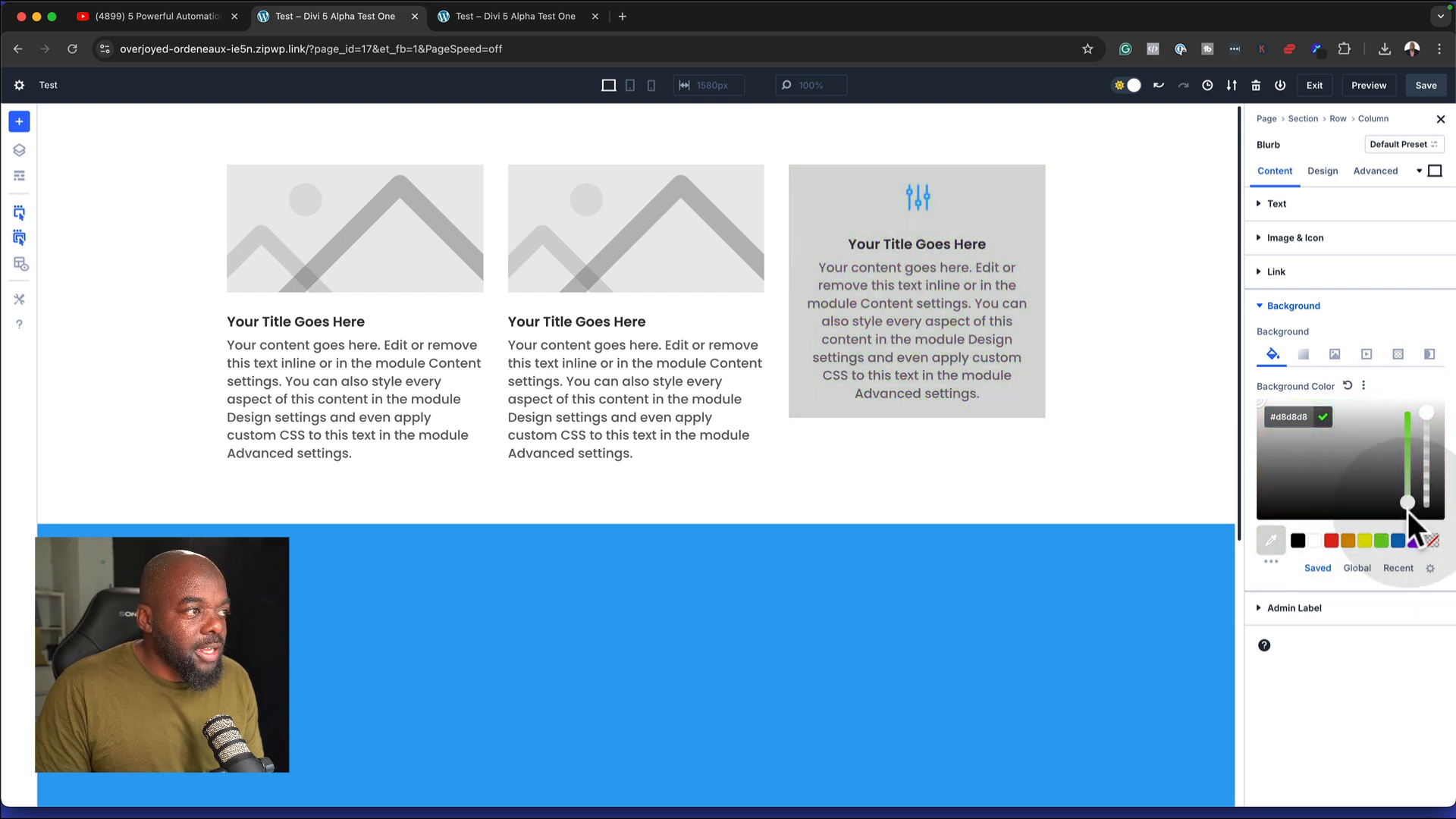
Task: Toggle the light/dark mode switch
Action: (1127, 86)
